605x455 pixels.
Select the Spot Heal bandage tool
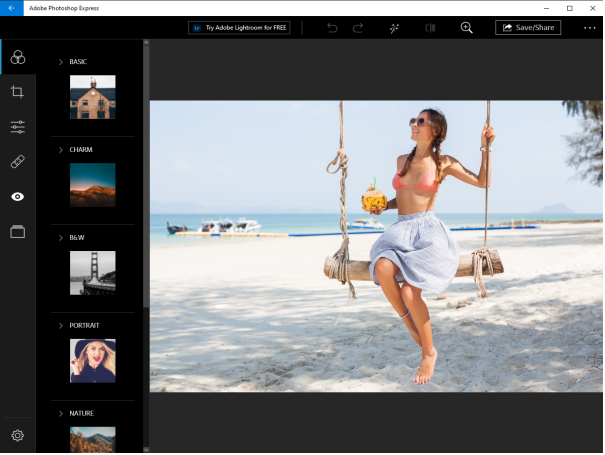click(17, 161)
